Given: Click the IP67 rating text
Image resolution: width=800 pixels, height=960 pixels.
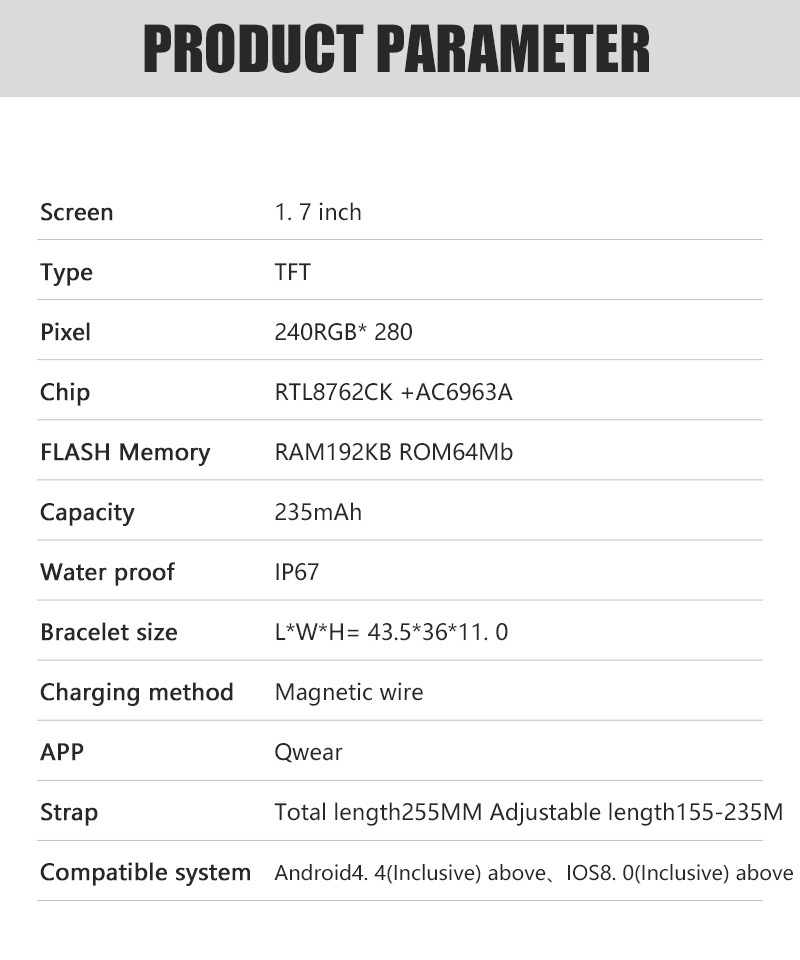Looking at the screenshot, I should [297, 572].
